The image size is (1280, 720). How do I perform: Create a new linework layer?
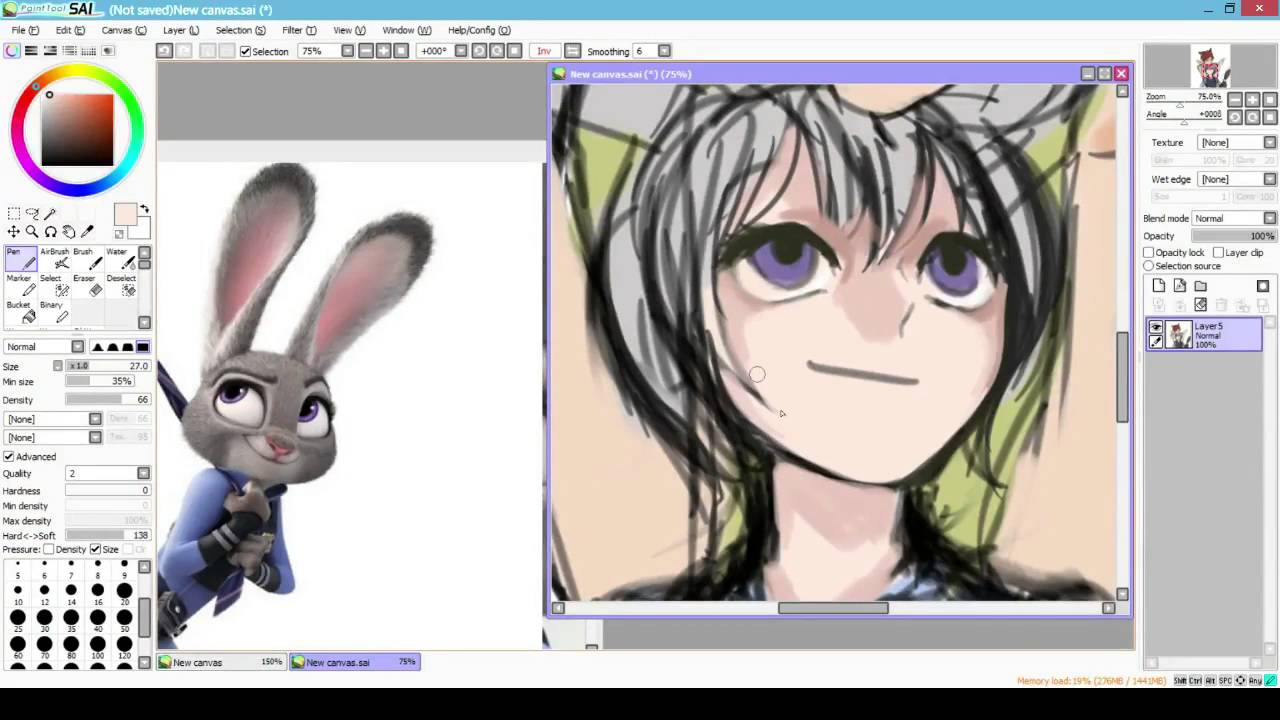pyautogui.click(x=1179, y=286)
